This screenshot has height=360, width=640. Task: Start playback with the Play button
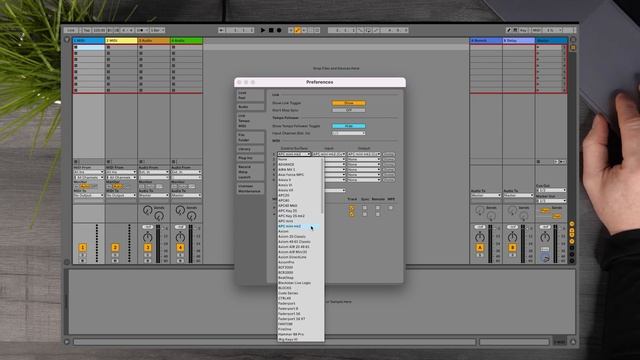point(263,30)
